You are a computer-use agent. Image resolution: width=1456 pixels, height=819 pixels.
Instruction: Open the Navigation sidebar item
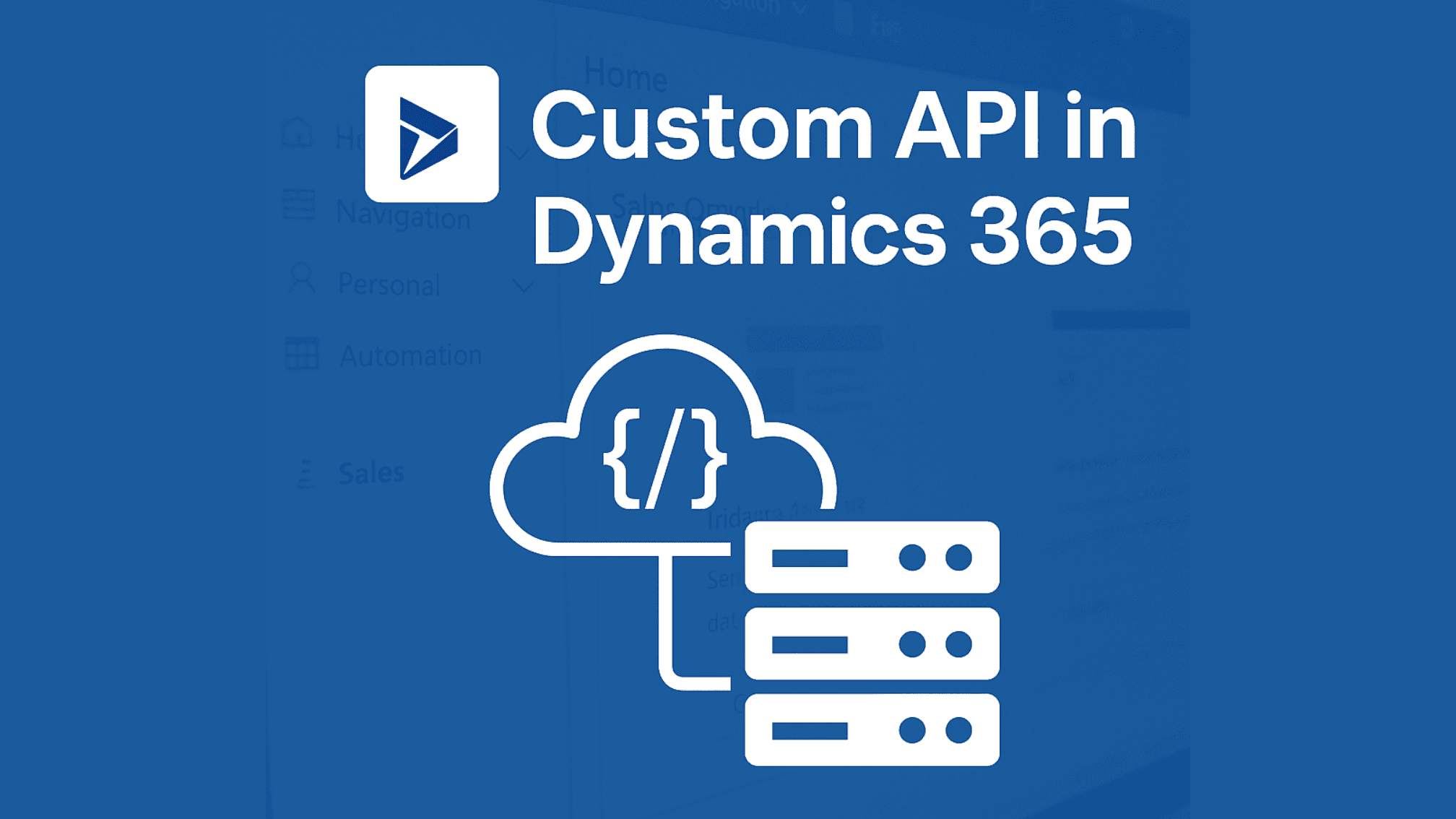[x=403, y=214]
